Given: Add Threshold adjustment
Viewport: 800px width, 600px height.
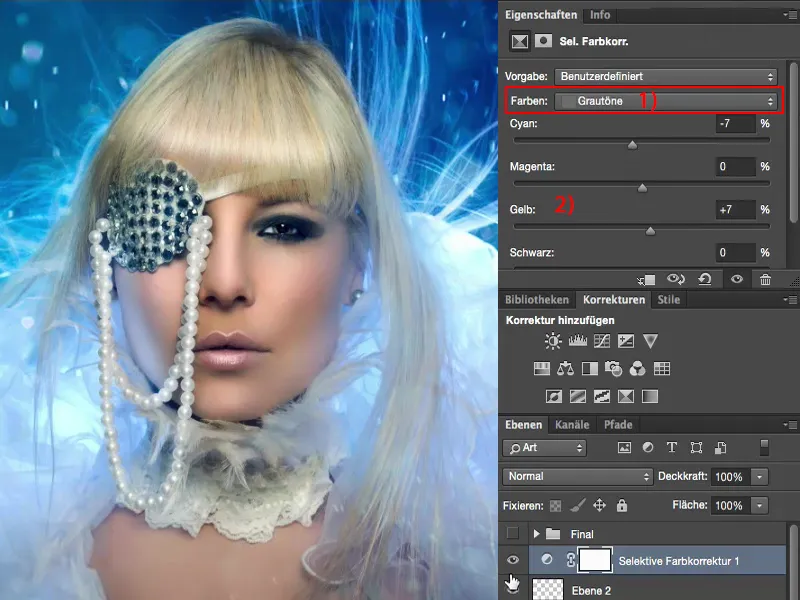Looking at the screenshot, I should coord(602,396).
